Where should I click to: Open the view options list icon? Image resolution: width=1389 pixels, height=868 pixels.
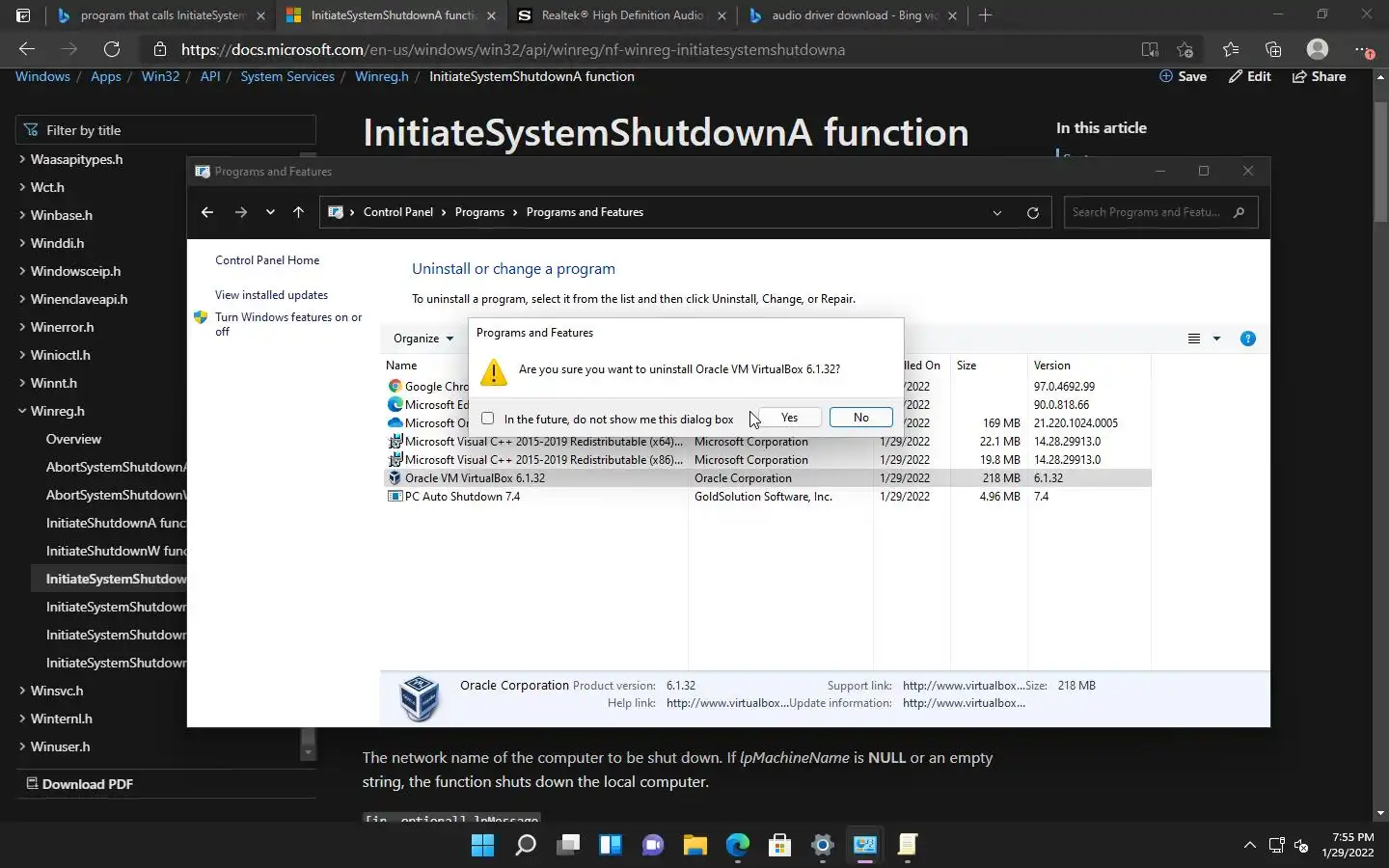(x=1194, y=339)
